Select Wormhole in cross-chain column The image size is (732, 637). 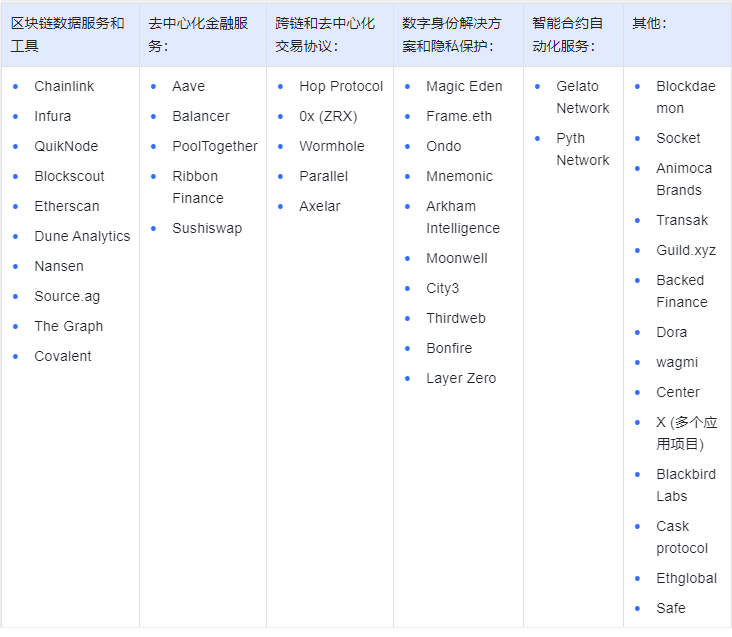point(331,147)
